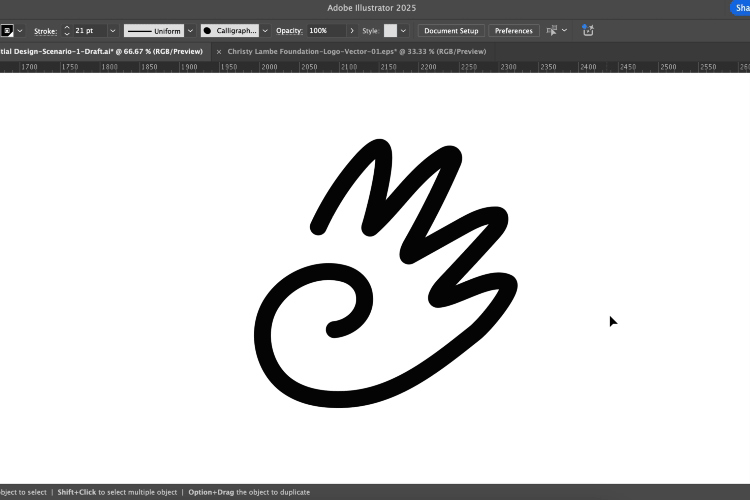Click the Opacity 100% value field
Image resolution: width=750 pixels, height=500 pixels.
pyautogui.click(x=325, y=31)
